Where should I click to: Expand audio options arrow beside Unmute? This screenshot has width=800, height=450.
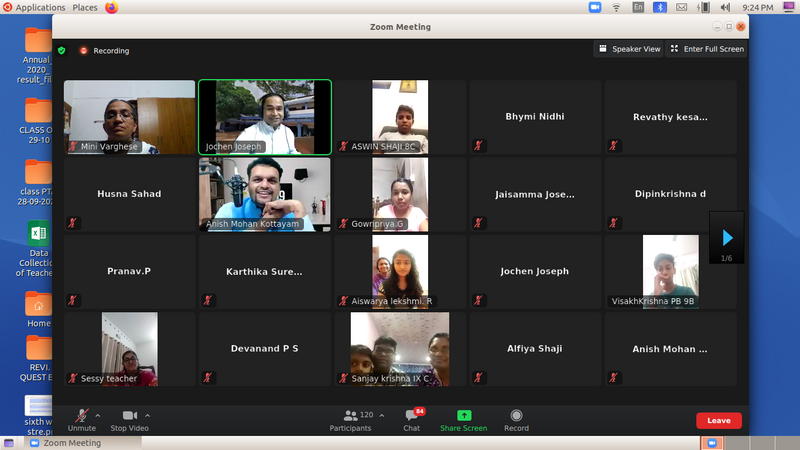(x=98, y=415)
